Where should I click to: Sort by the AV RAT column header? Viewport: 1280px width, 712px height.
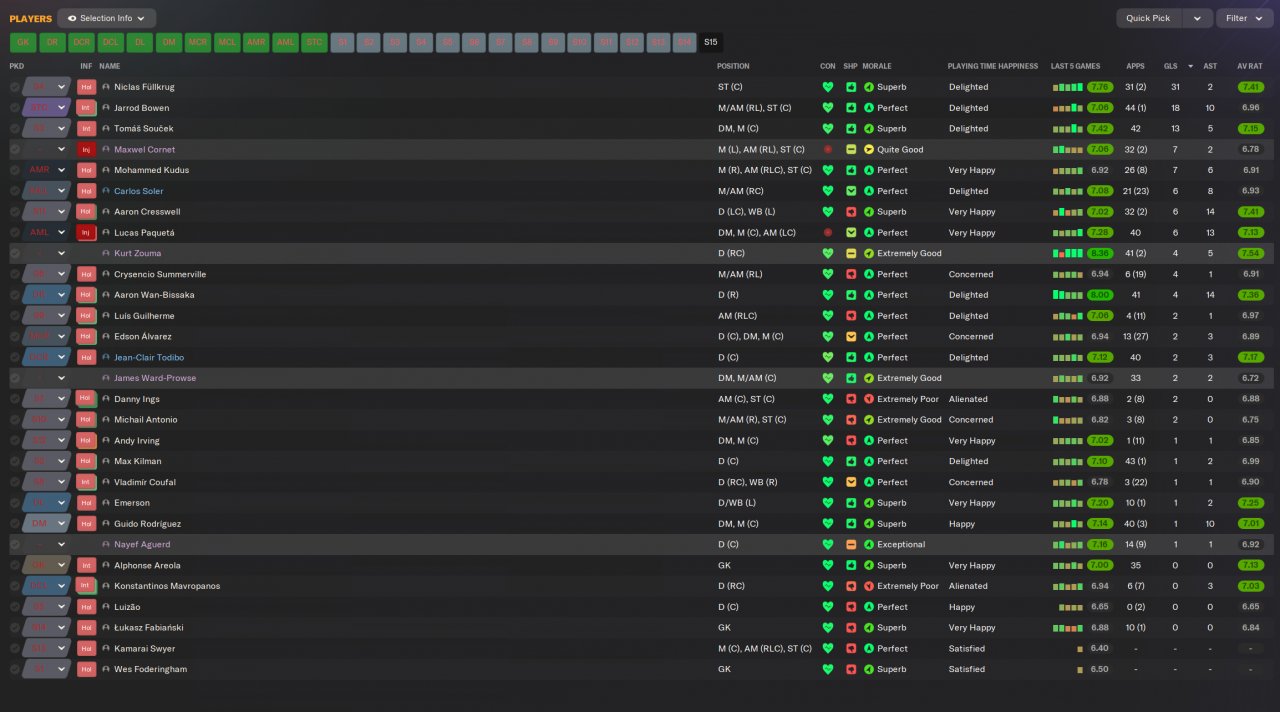tap(1250, 66)
